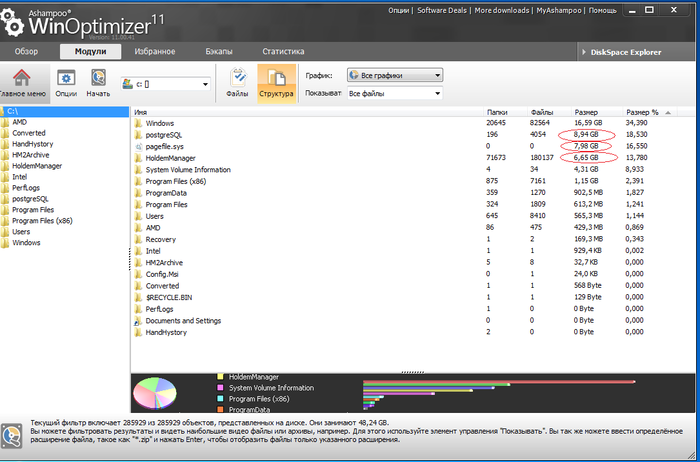Expand the DiskSpace Explorer arrow panel
This screenshot has width=700, height=462.
coord(584,52)
